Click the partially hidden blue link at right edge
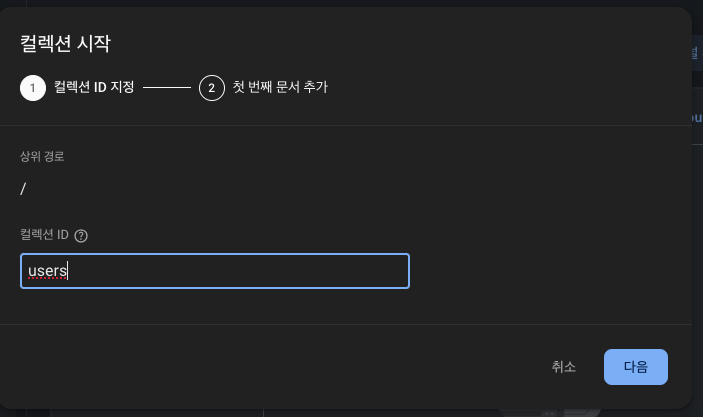The height and width of the screenshot is (417, 703). (x=697, y=118)
